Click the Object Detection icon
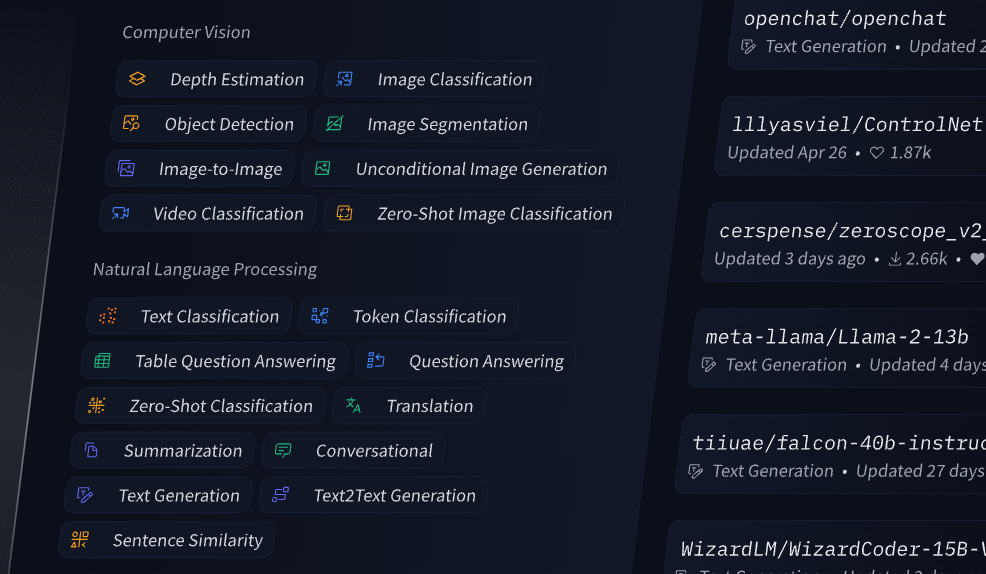Image resolution: width=986 pixels, height=574 pixels. click(131, 123)
